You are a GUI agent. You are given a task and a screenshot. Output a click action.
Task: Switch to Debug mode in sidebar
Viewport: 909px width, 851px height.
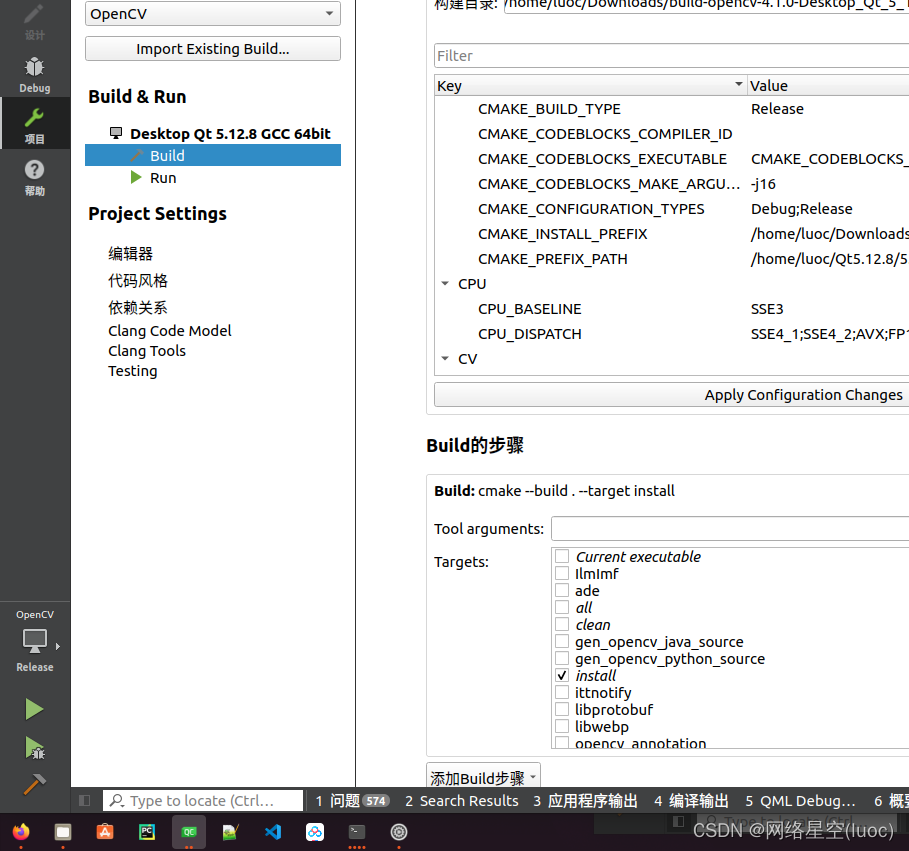(35, 74)
